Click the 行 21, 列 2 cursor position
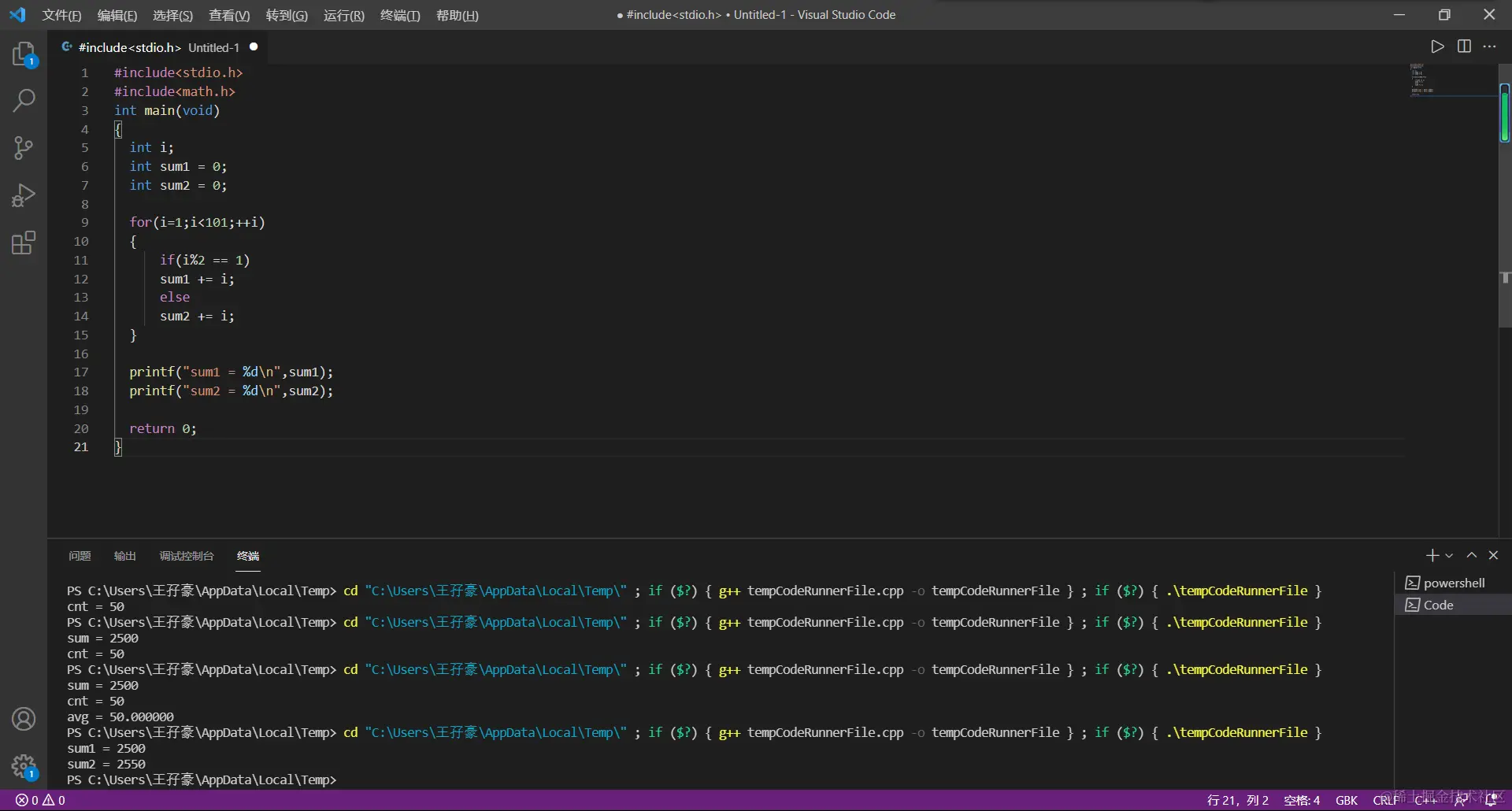The image size is (1512, 811). (1238, 800)
